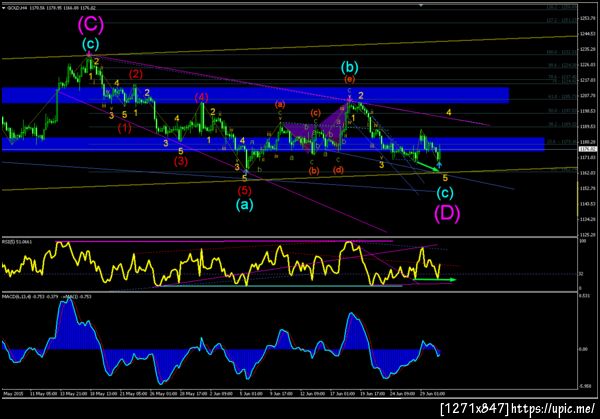Image resolution: width=600 pixels, height=419 pixels.
Task: Select the red (2) wave label
Action: pos(135,74)
